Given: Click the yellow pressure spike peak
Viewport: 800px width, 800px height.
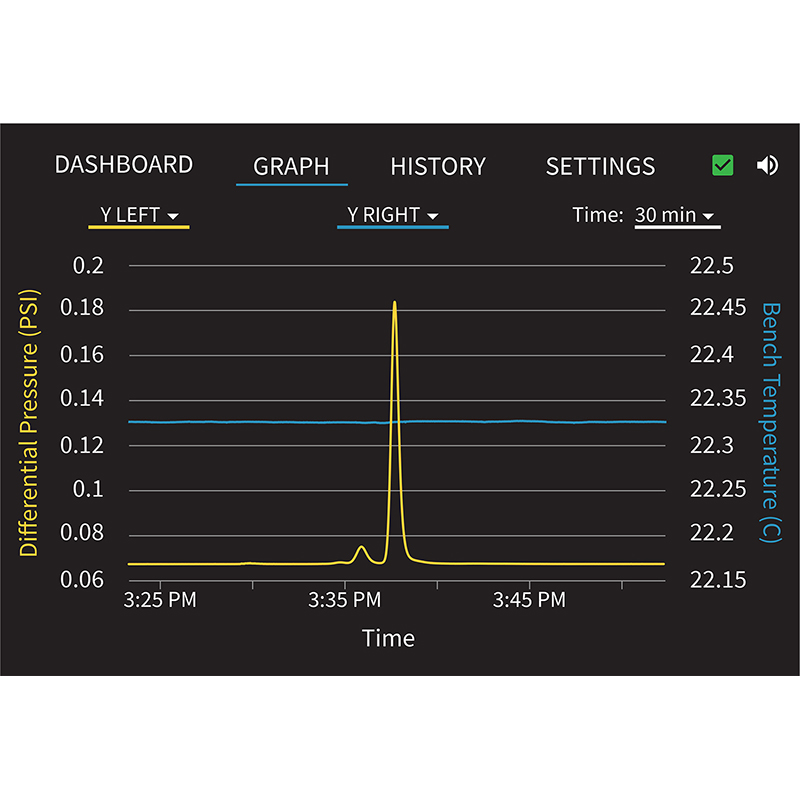Looking at the screenshot, I should pyautogui.click(x=394, y=303).
